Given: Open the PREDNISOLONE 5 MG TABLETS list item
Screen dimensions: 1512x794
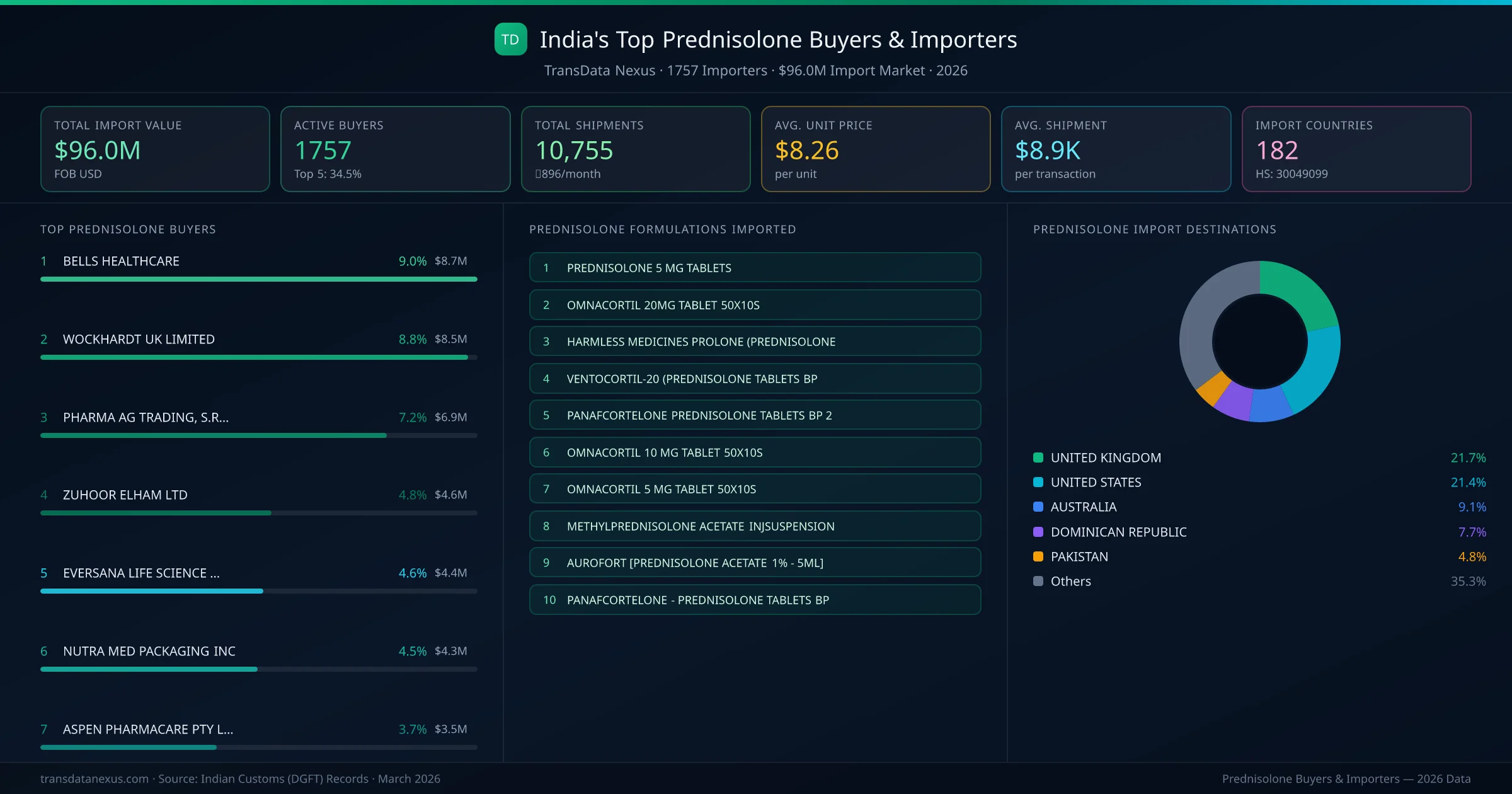Looking at the screenshot, I should (x=755, y=267).
